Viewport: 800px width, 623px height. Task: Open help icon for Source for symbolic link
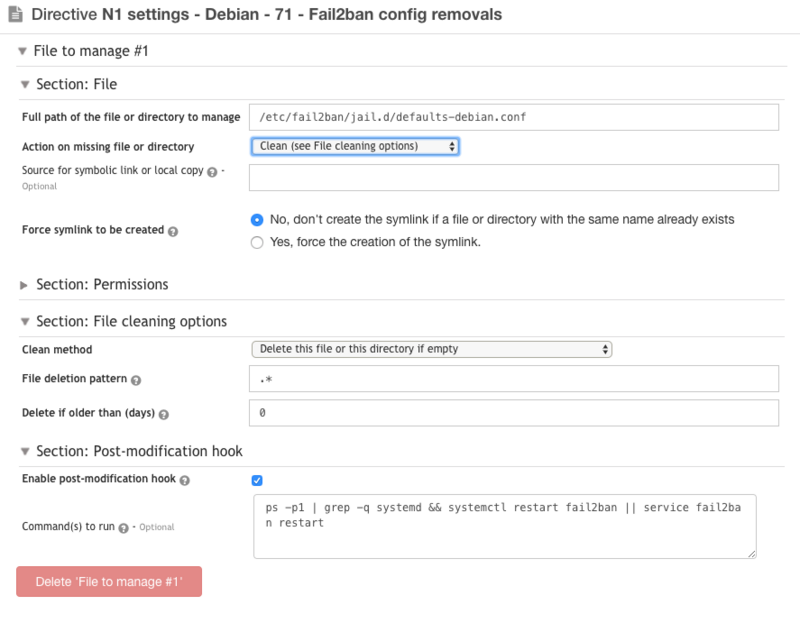tap(212, 172)
